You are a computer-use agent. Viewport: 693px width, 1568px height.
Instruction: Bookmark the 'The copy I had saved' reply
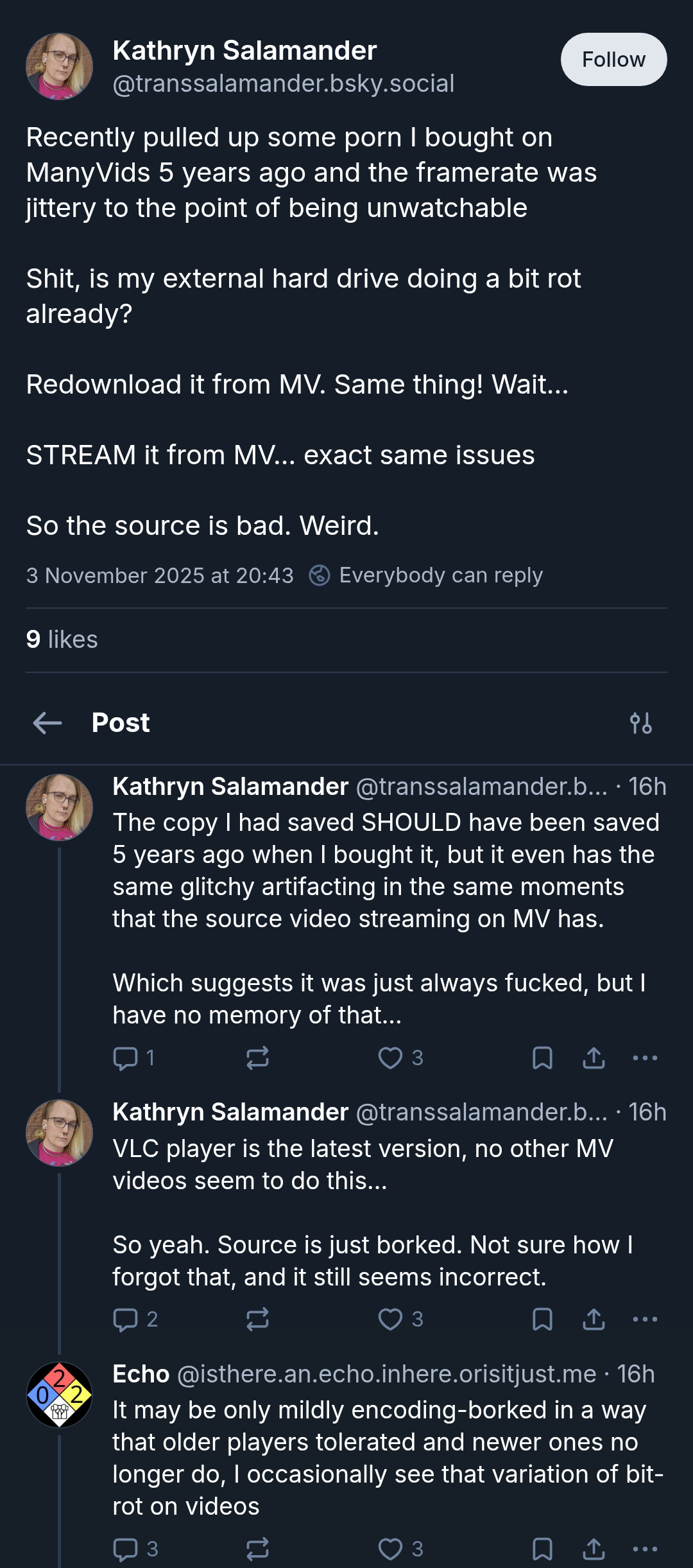pos(542,1058)
